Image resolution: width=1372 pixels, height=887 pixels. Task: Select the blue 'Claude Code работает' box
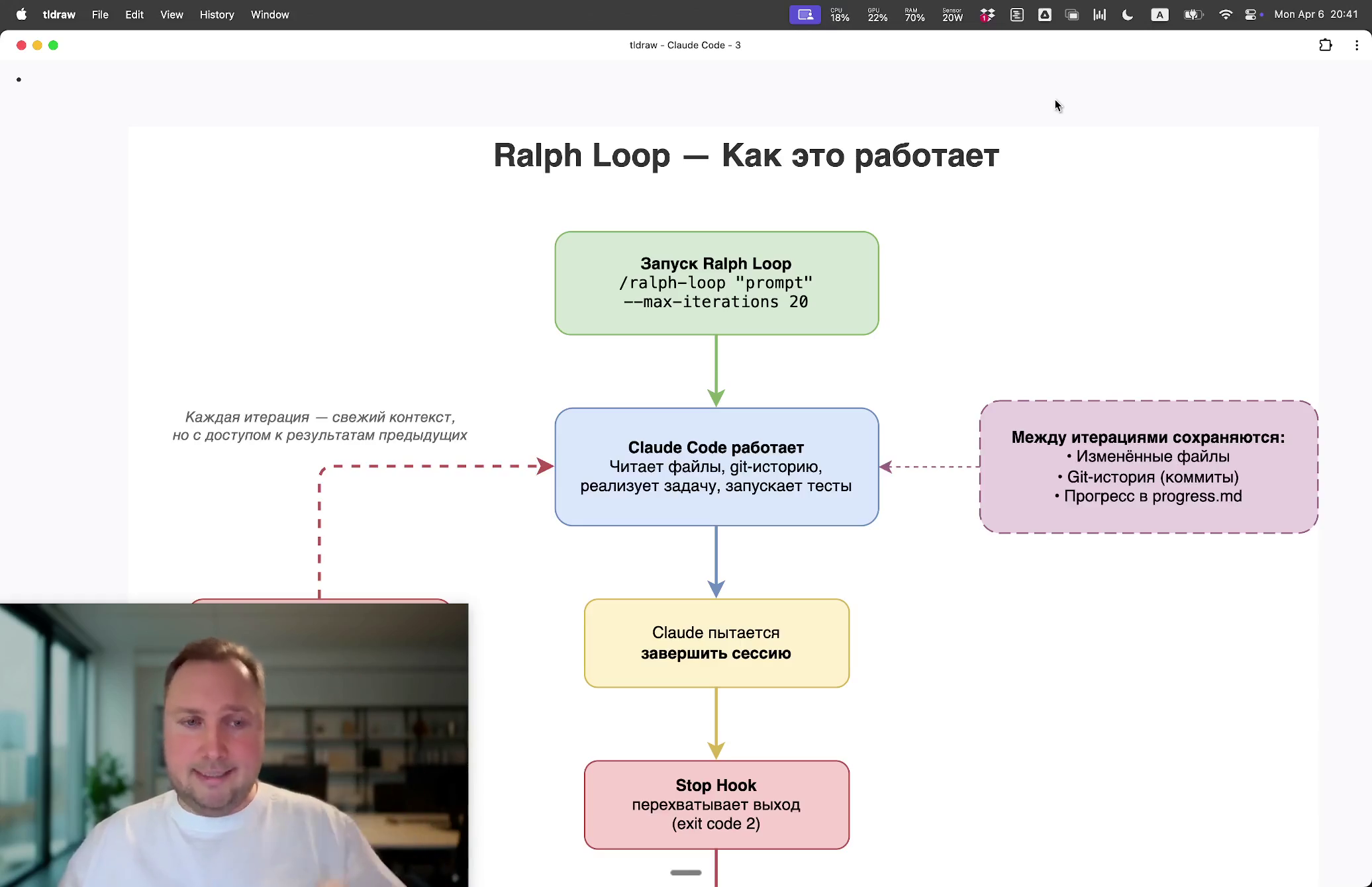[716, 467]
